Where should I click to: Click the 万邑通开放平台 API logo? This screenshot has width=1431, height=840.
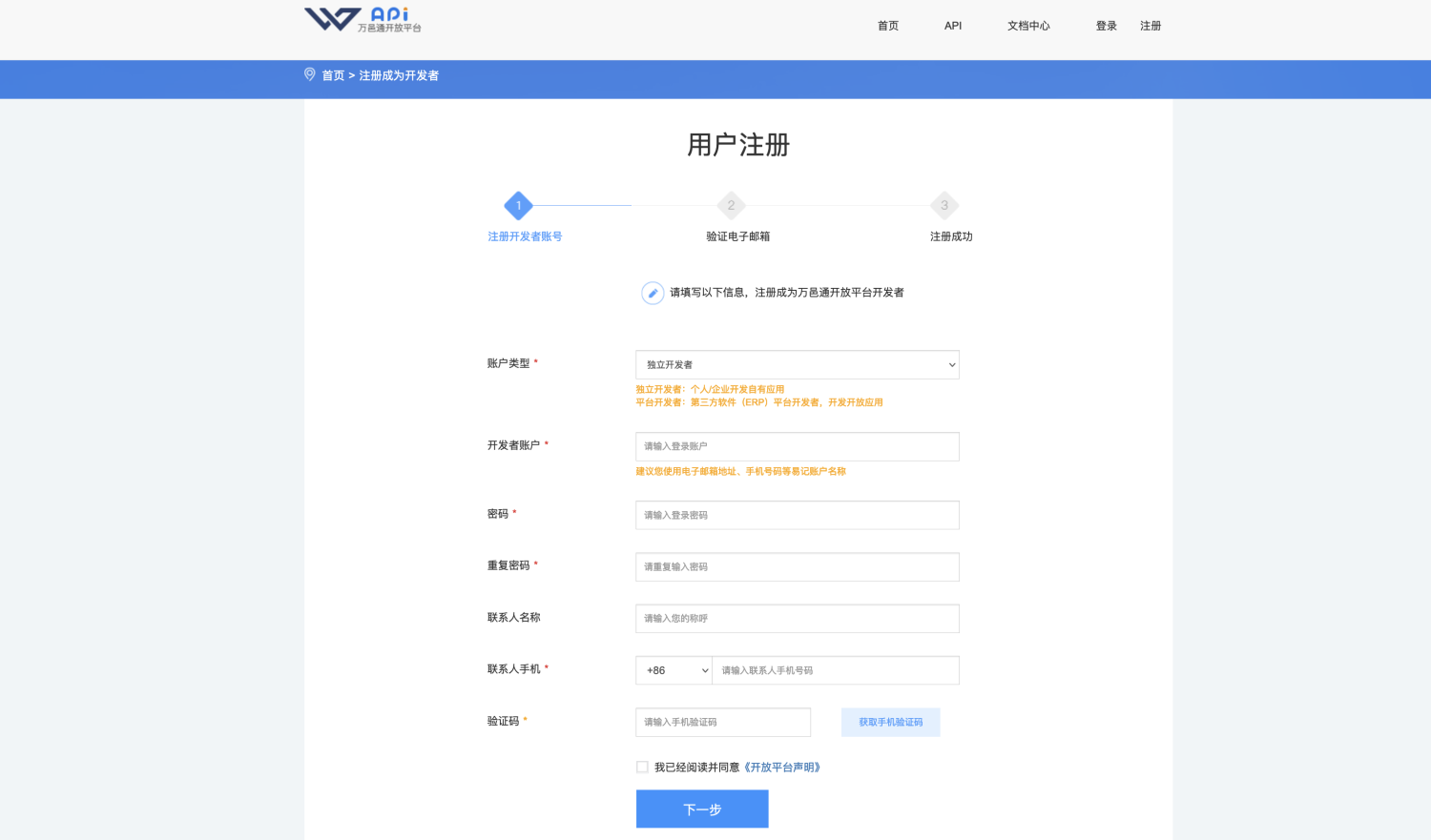click(x=362, y=20)
